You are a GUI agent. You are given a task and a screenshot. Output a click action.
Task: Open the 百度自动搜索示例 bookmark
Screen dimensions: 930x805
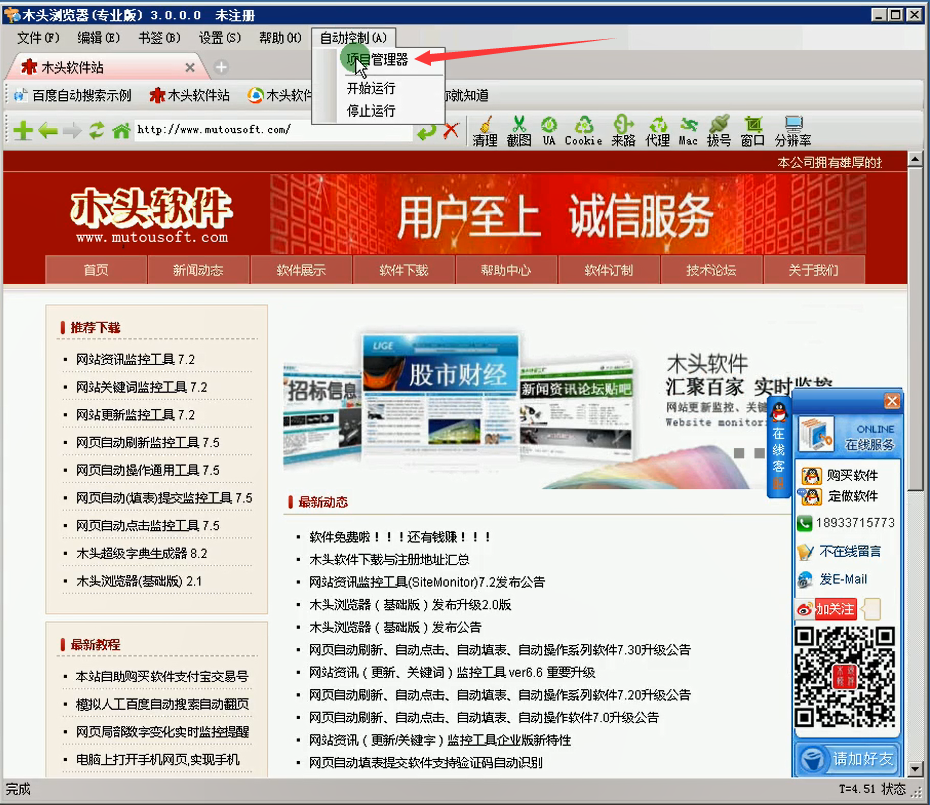pos(73,96)
